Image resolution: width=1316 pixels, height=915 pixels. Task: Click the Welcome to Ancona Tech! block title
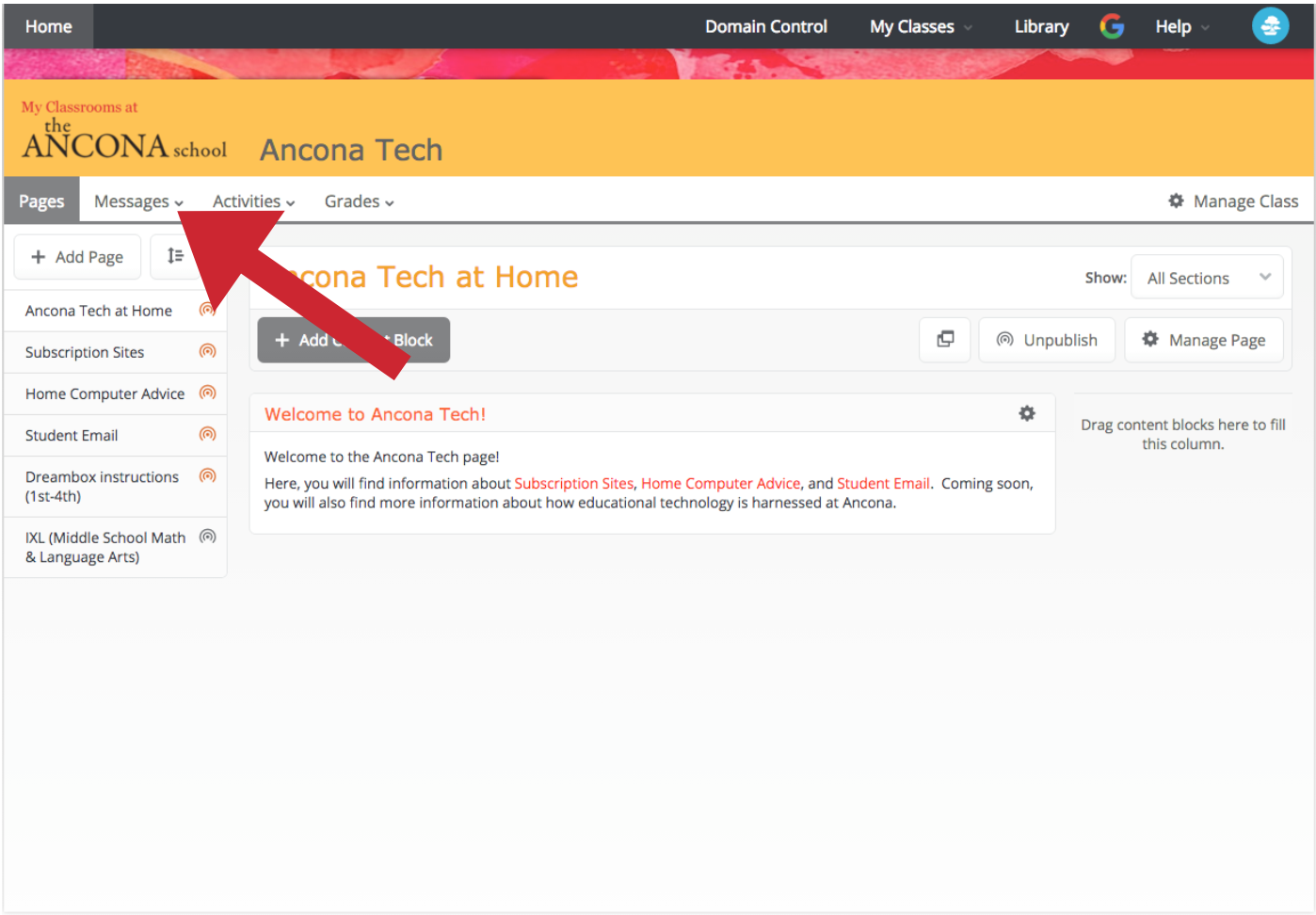[x=375, y=414]
